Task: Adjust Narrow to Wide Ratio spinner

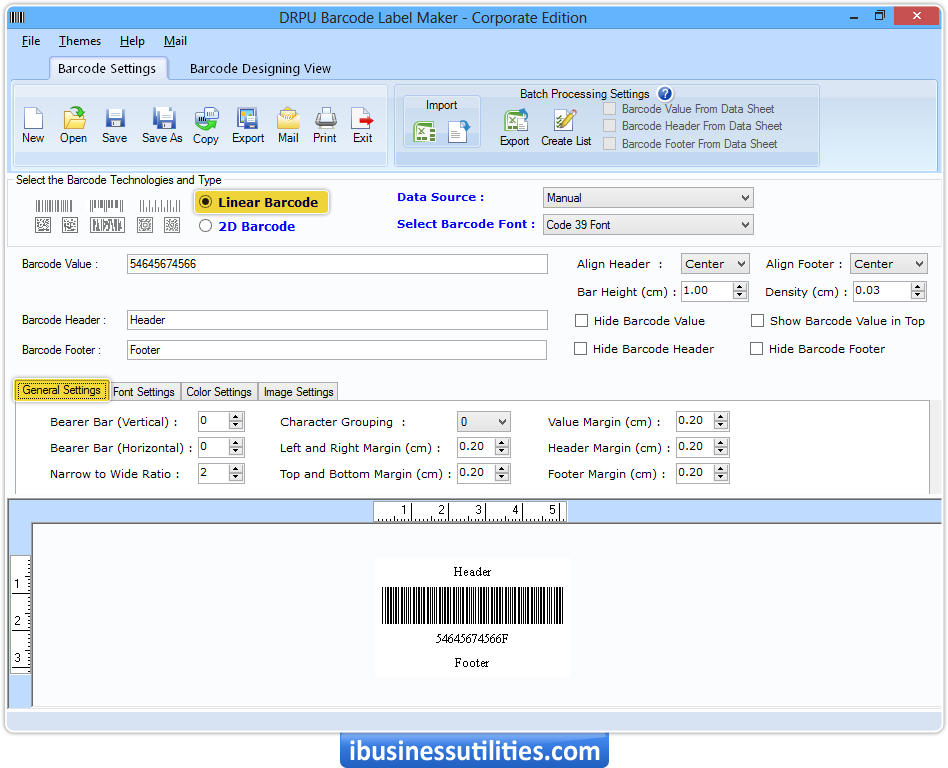Action: [x=236, y=473]
